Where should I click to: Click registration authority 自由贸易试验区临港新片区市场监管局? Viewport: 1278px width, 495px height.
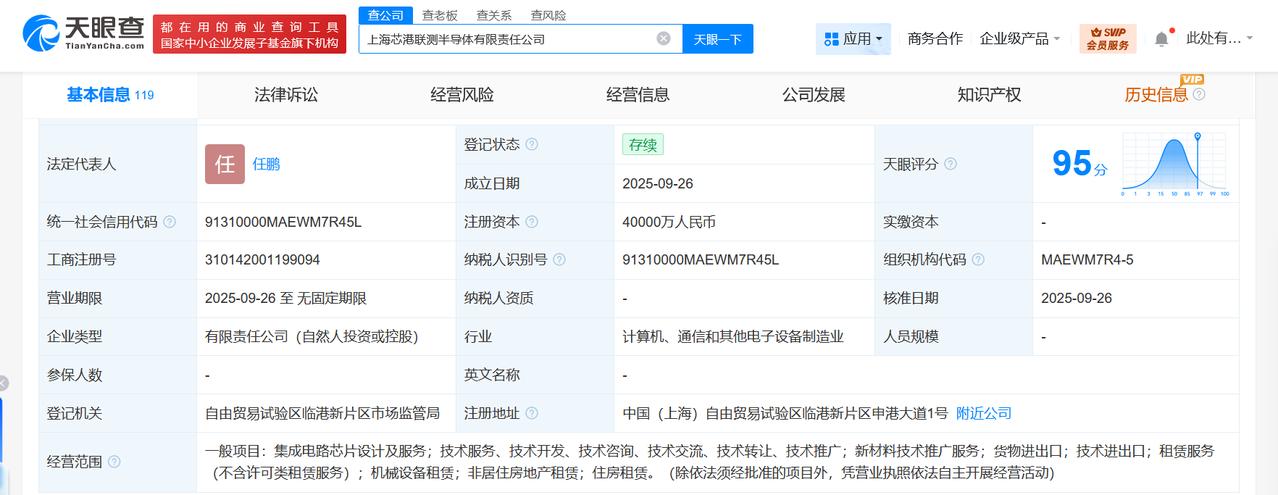[x=322, y=413]
